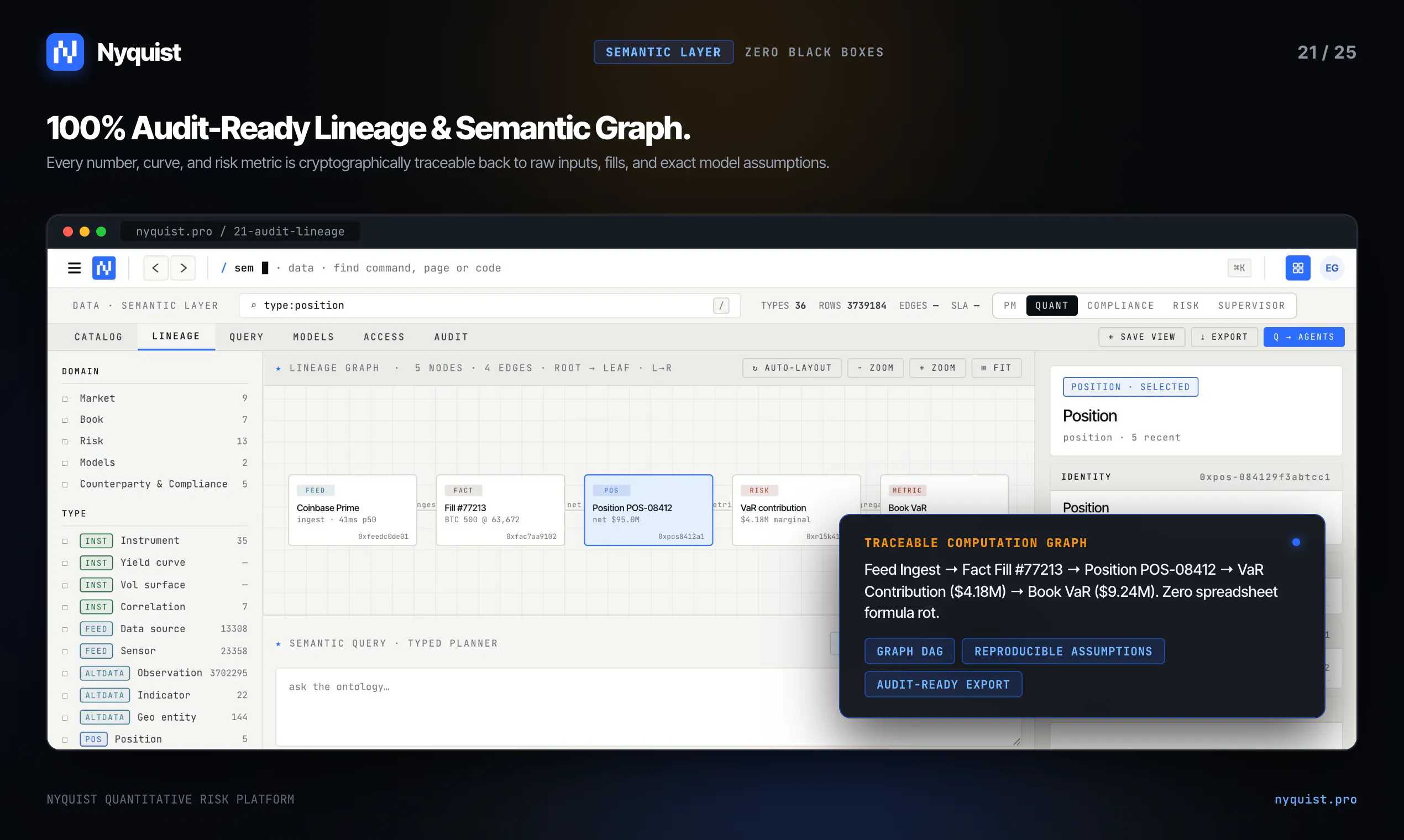
Task: Open the hamburger menu icon
Action: [x=74, y=267]
